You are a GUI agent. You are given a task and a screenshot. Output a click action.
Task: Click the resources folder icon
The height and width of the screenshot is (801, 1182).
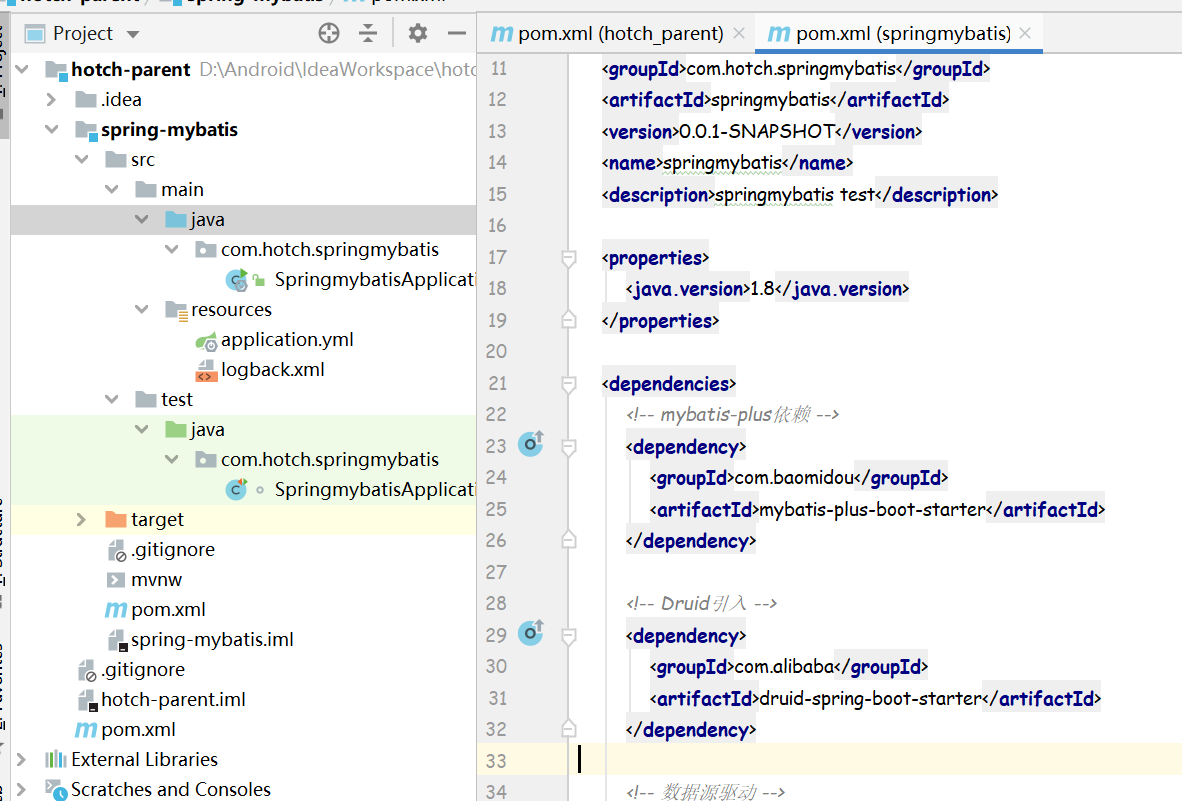176,310
